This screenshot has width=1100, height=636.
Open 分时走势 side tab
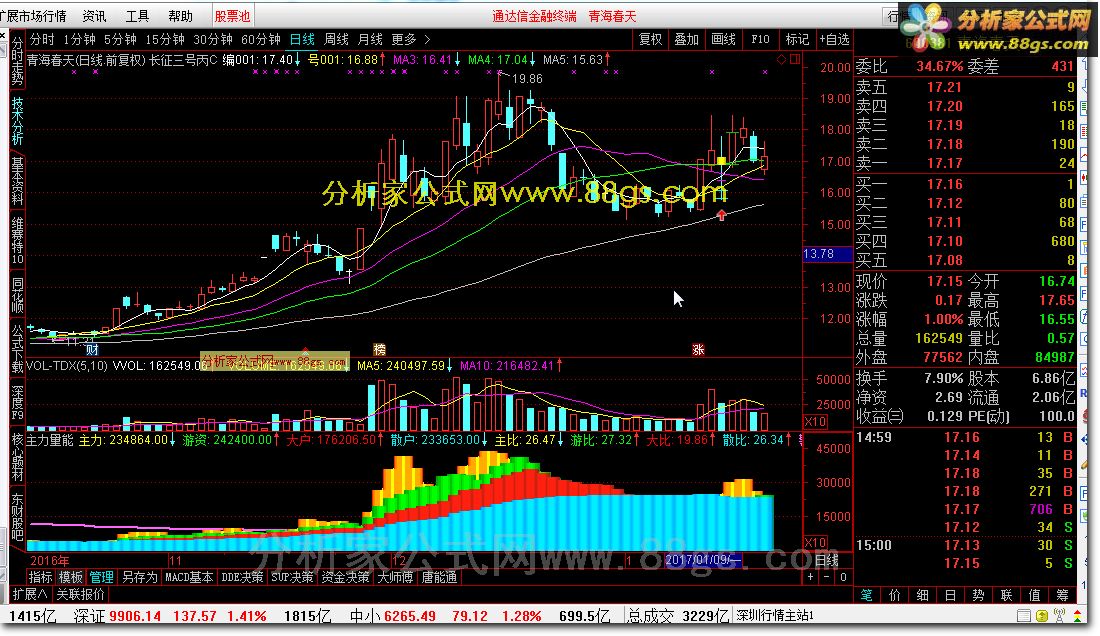(17, 61)
